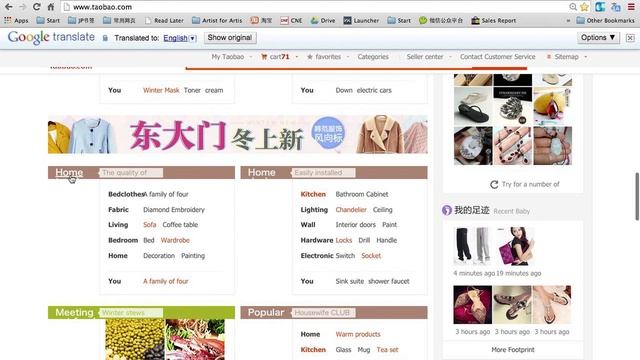Viewport: 640px width, 360px height.
Task: Click the Sitemap icon
Action: point(549,57)
